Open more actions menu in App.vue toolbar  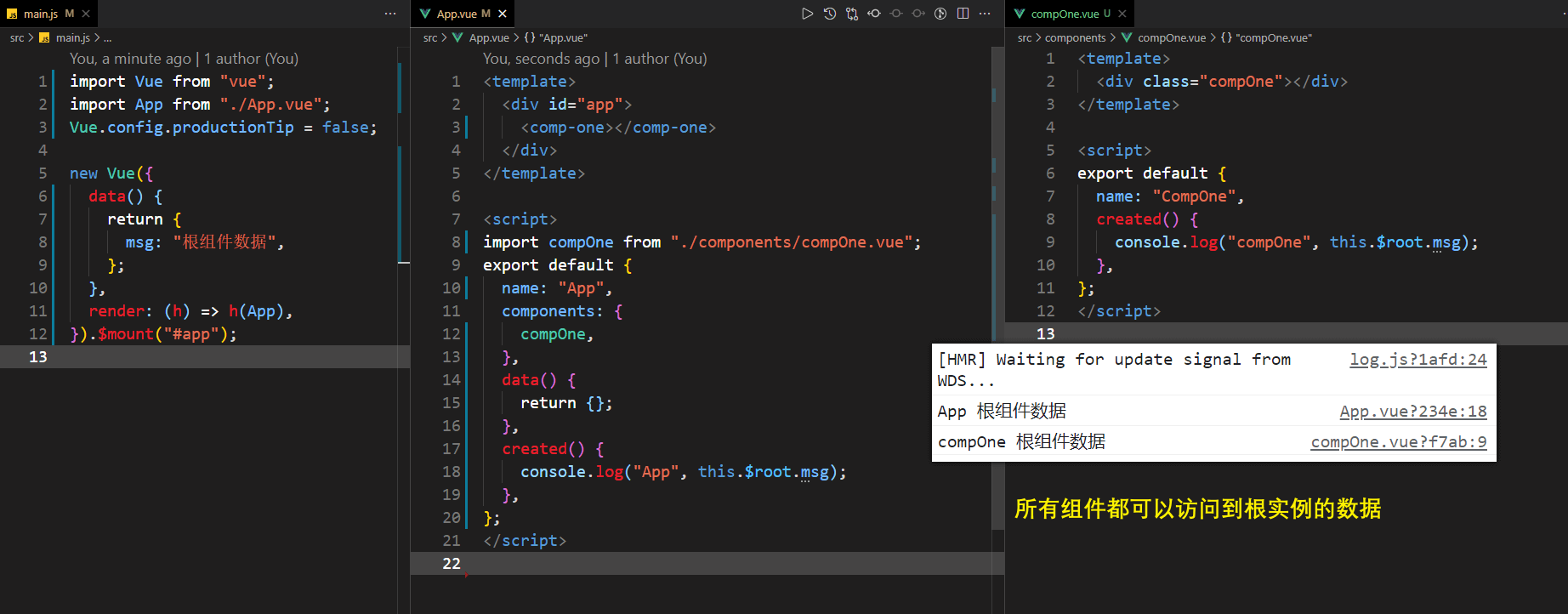point(985,14)
